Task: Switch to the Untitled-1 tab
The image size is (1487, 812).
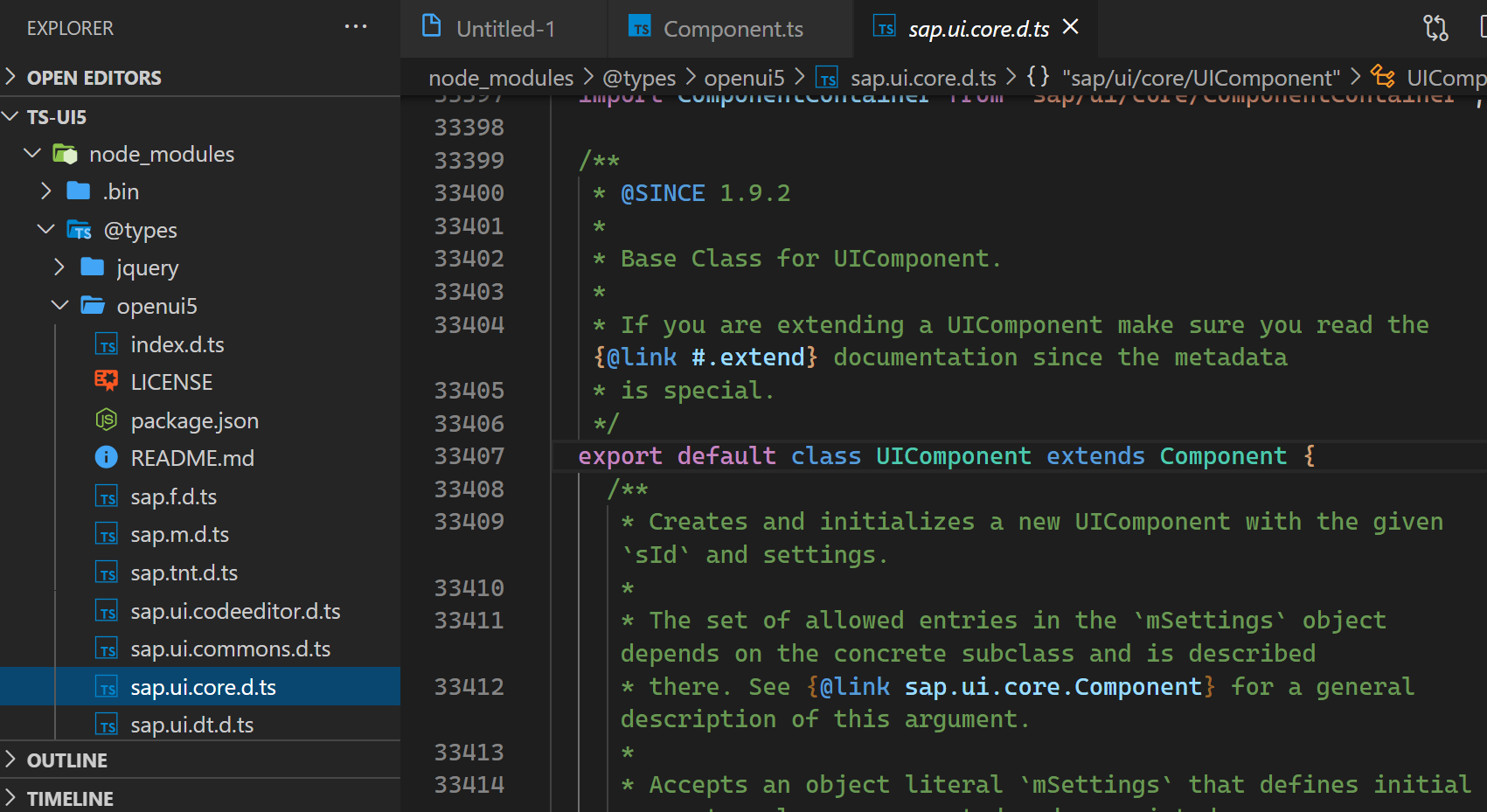Action: coord(504,29)
